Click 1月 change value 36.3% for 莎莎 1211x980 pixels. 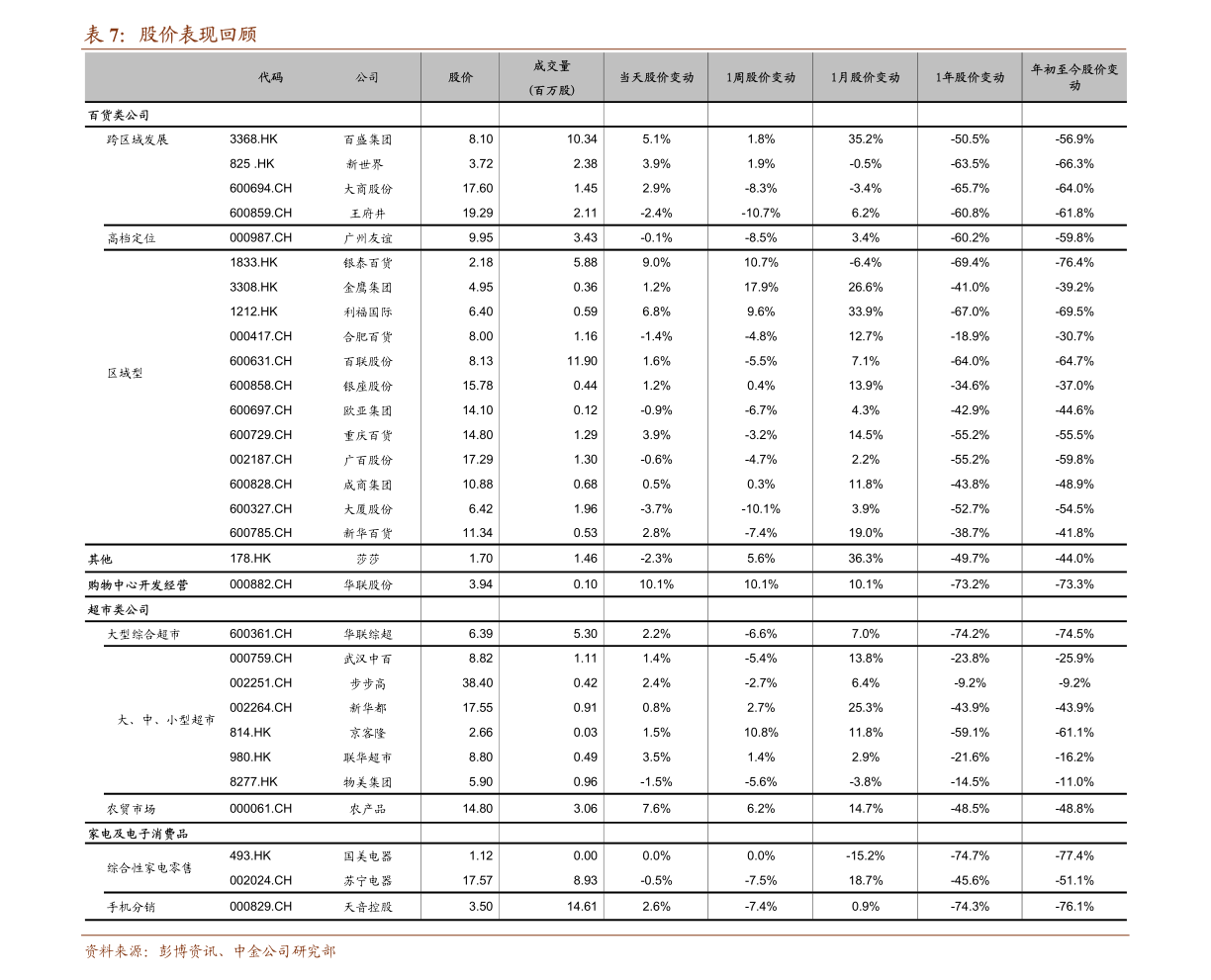(x=865, y=559)
